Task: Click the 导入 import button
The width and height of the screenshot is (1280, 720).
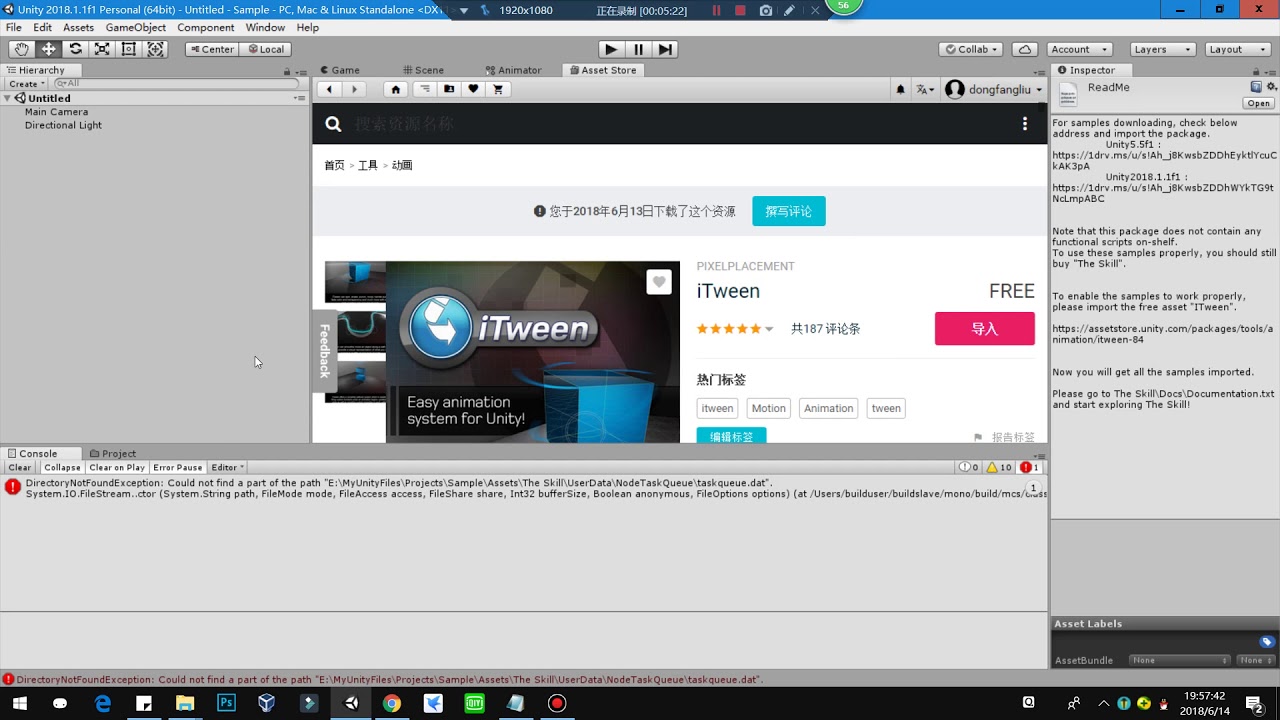Action: pos(985,329)
